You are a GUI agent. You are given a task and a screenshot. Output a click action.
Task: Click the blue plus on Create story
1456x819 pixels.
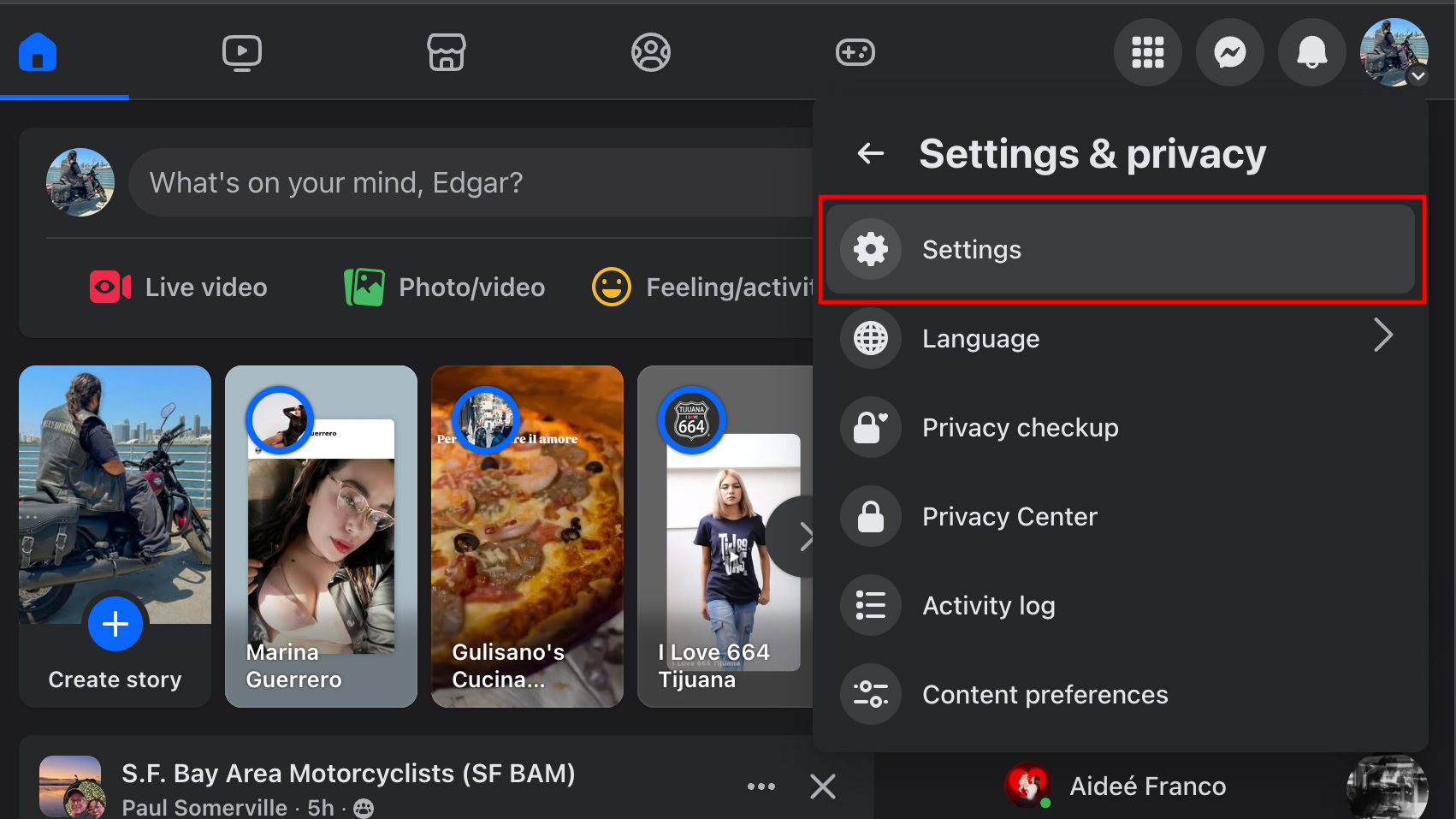(115, 624)
